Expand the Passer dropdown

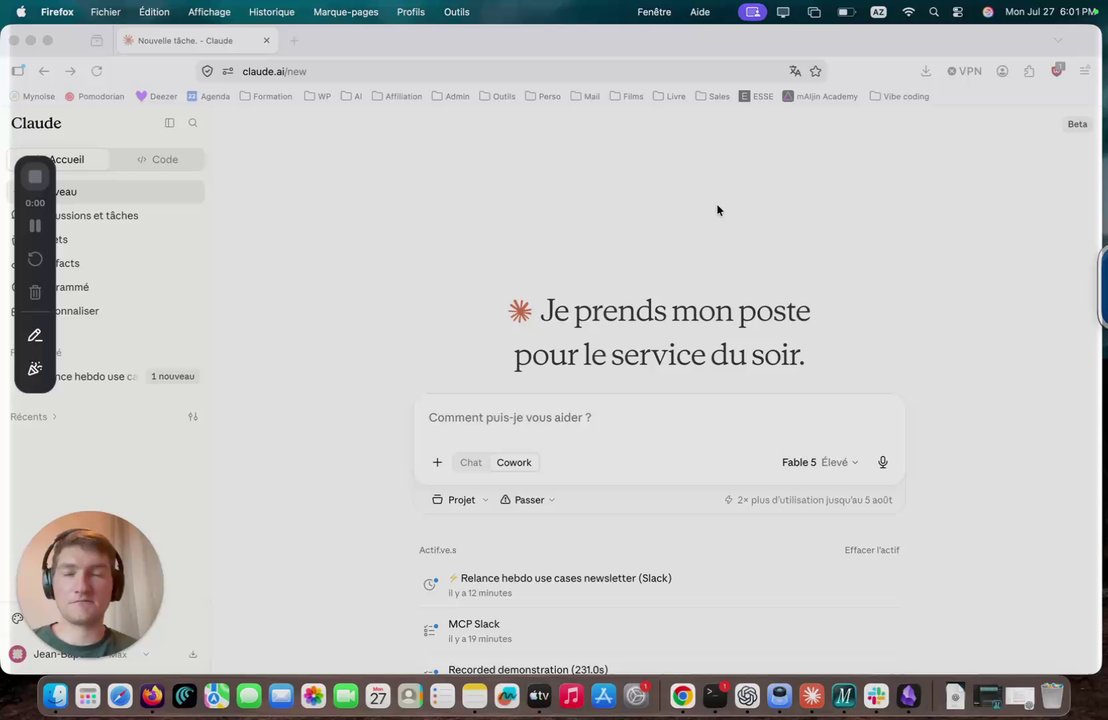(527, 500)
